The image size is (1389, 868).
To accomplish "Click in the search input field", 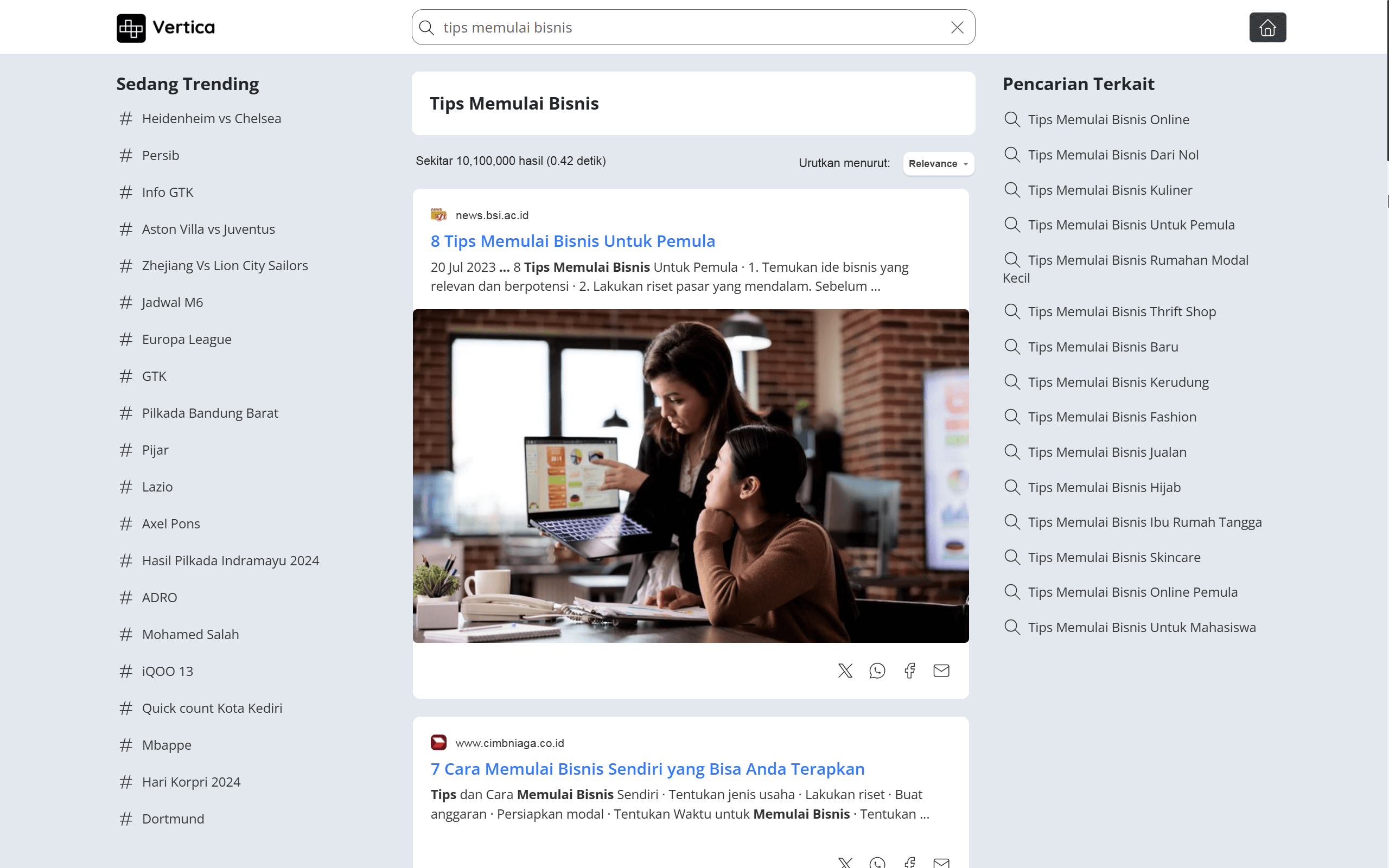I will (x=689, y=28).
